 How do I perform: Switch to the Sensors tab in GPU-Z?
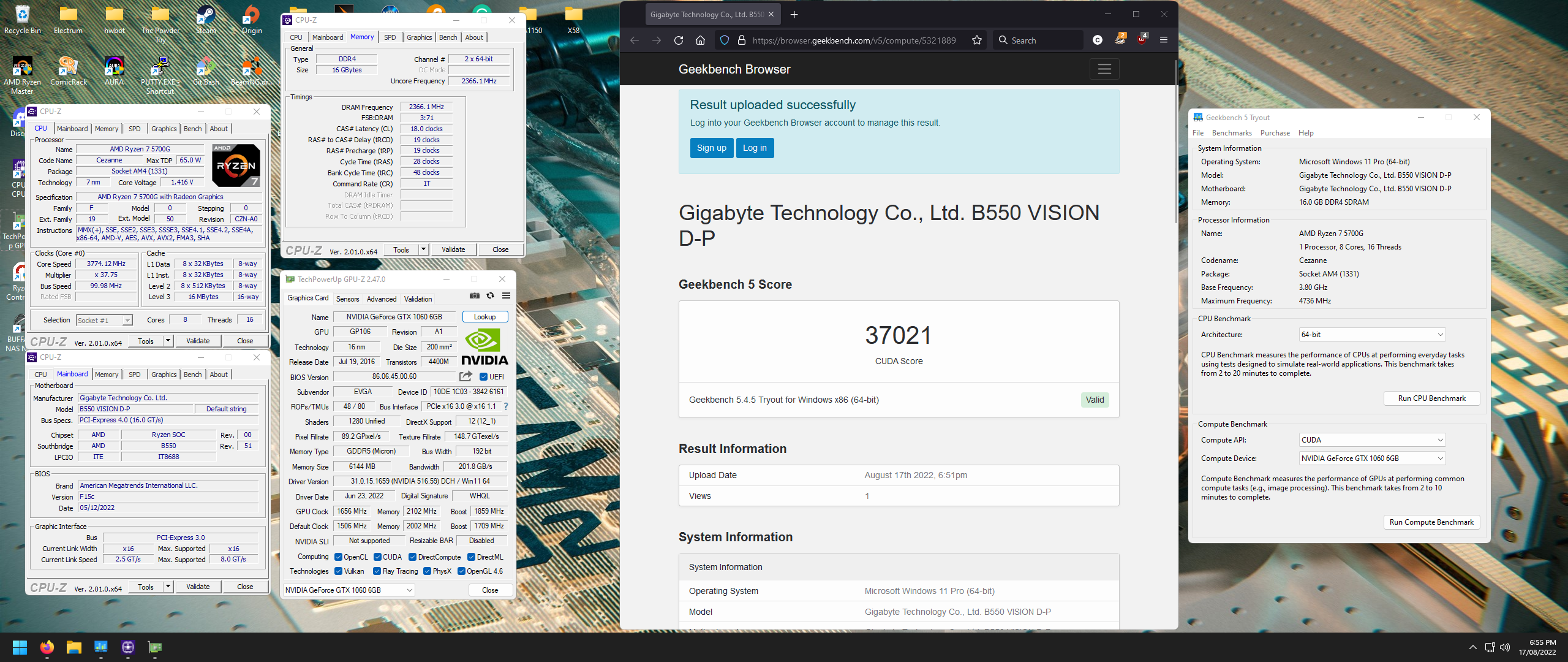click(347, 299)
